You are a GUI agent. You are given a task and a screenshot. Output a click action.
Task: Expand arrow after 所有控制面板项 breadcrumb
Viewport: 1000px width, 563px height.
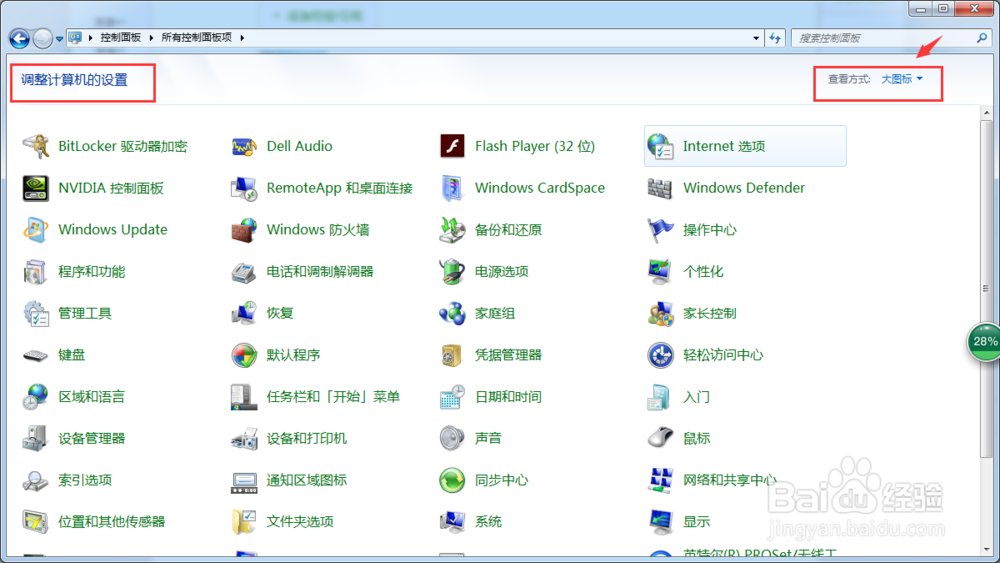(242, 38)
